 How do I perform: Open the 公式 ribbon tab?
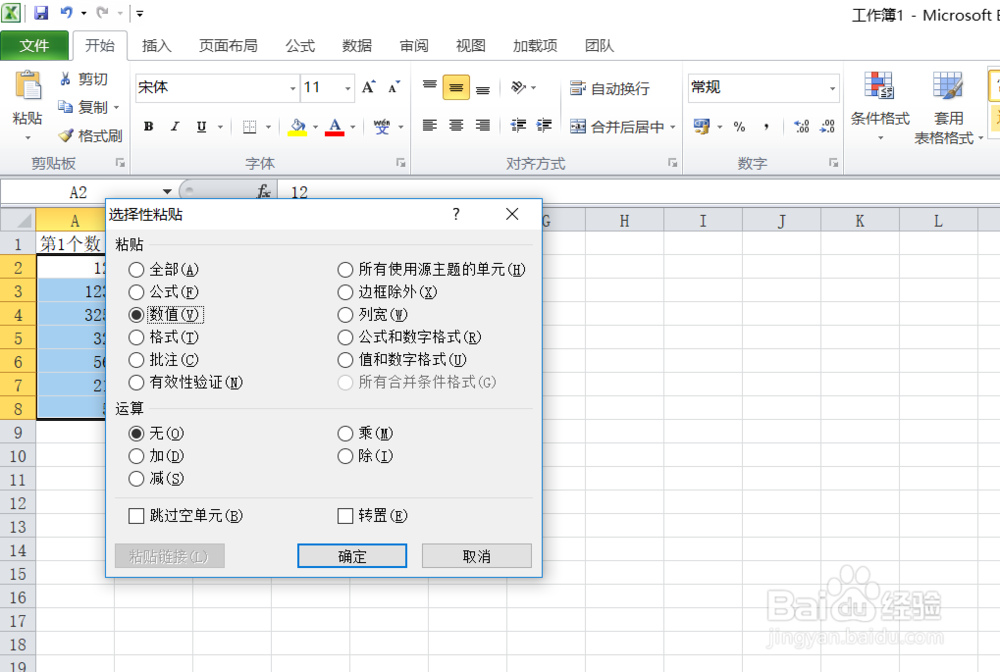pos(300,45)
